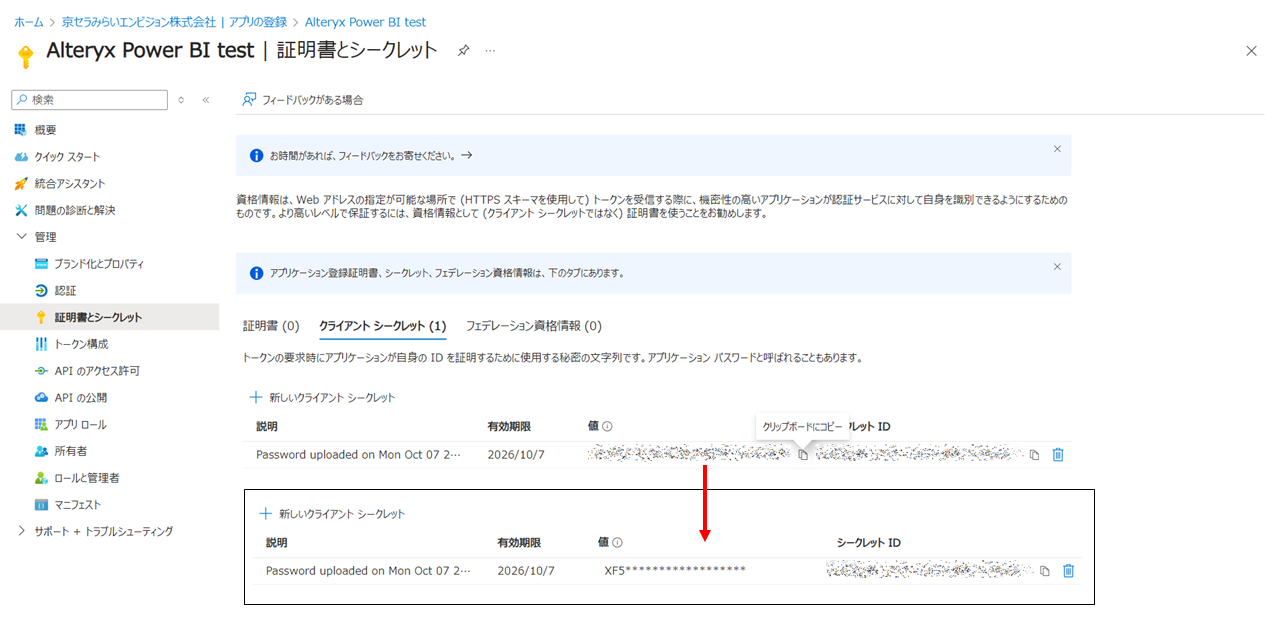
Task: Open 京セラみらいエンビジョン株式会社 | アプリの登録 breadcrumb
Action: coord(174,22)
